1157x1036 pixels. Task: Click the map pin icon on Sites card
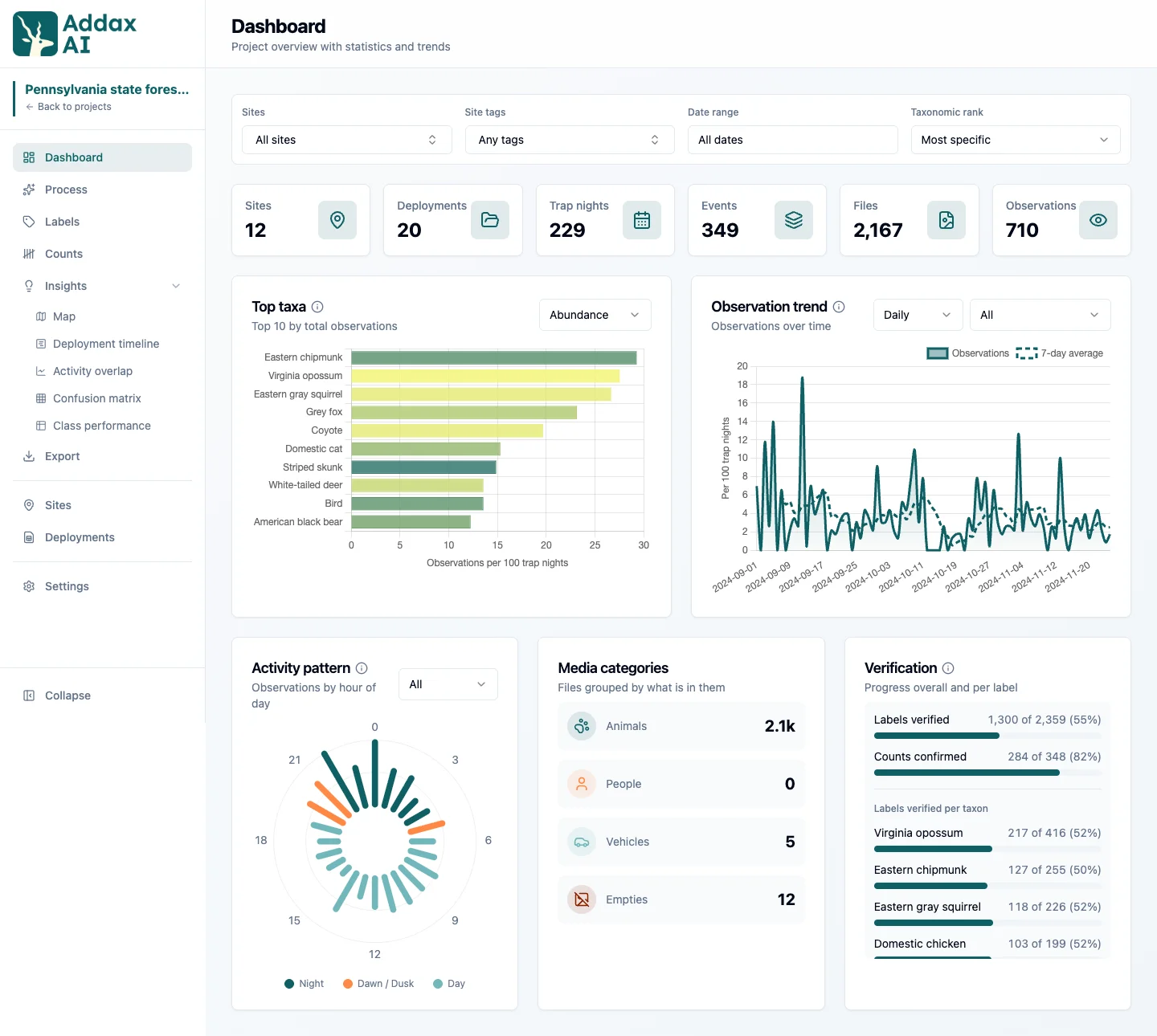click(x=337, y=220)
